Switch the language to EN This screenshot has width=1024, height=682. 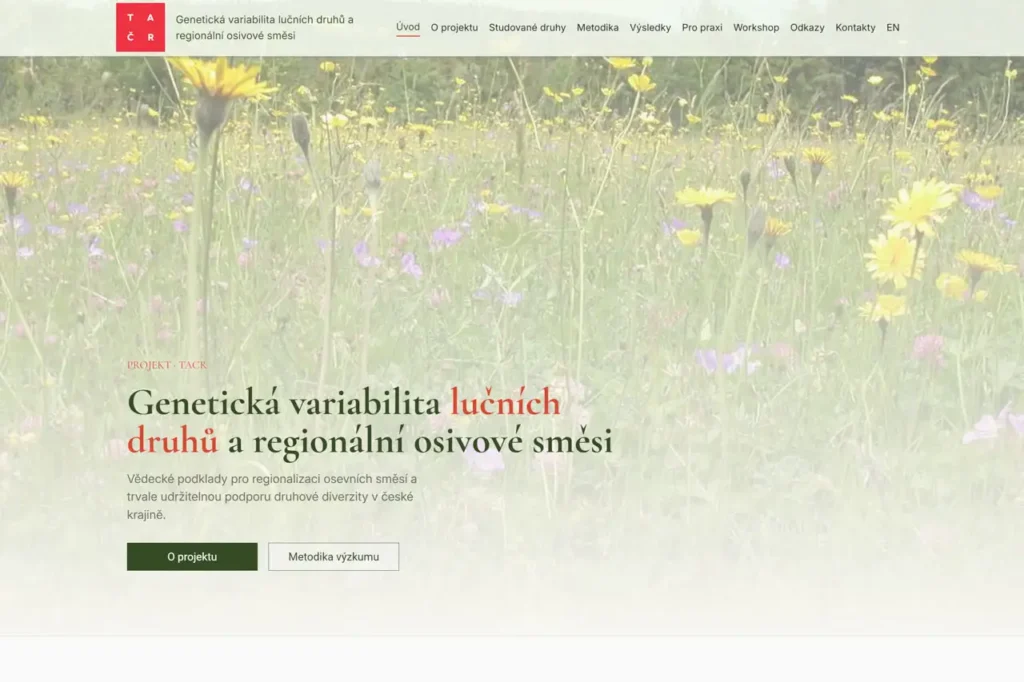pos(893,27)
